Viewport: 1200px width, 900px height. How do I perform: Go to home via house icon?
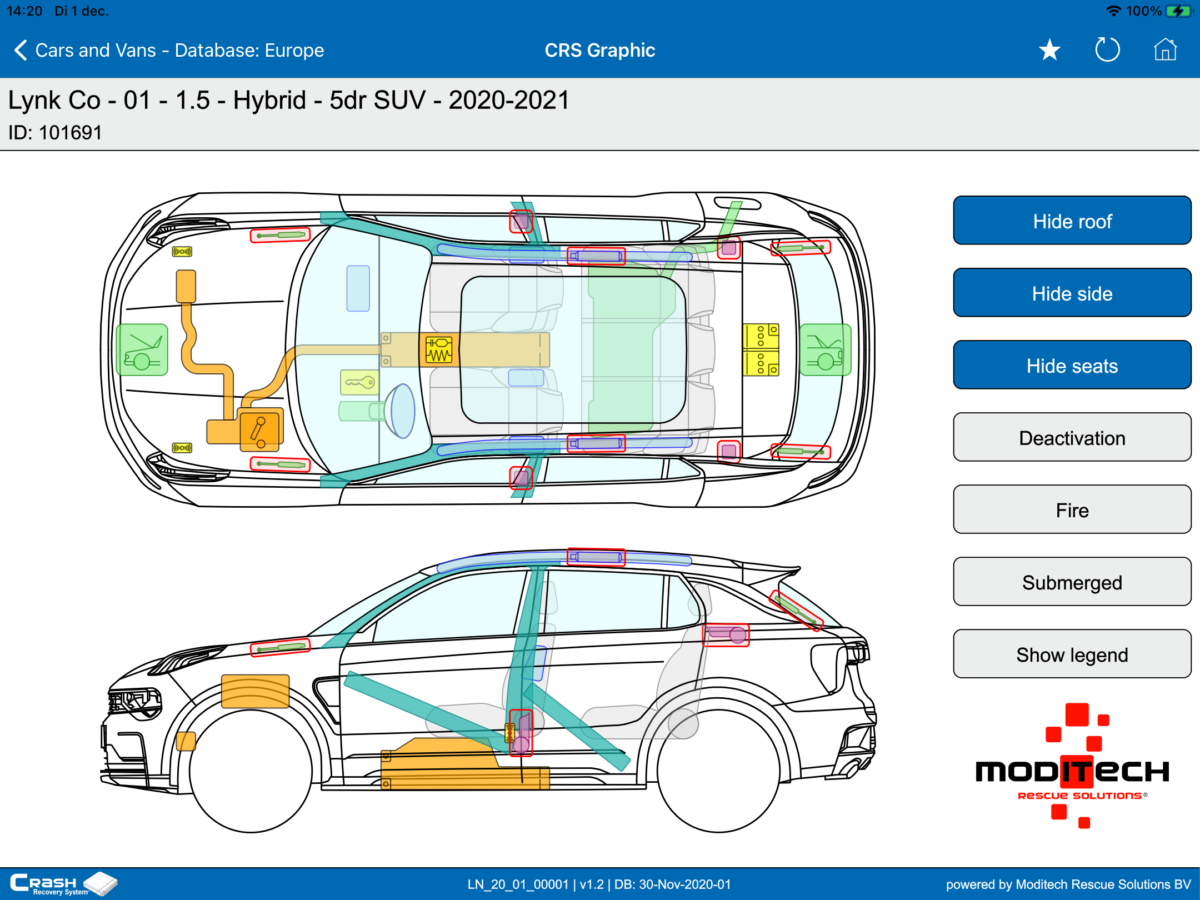[1165, 50]
